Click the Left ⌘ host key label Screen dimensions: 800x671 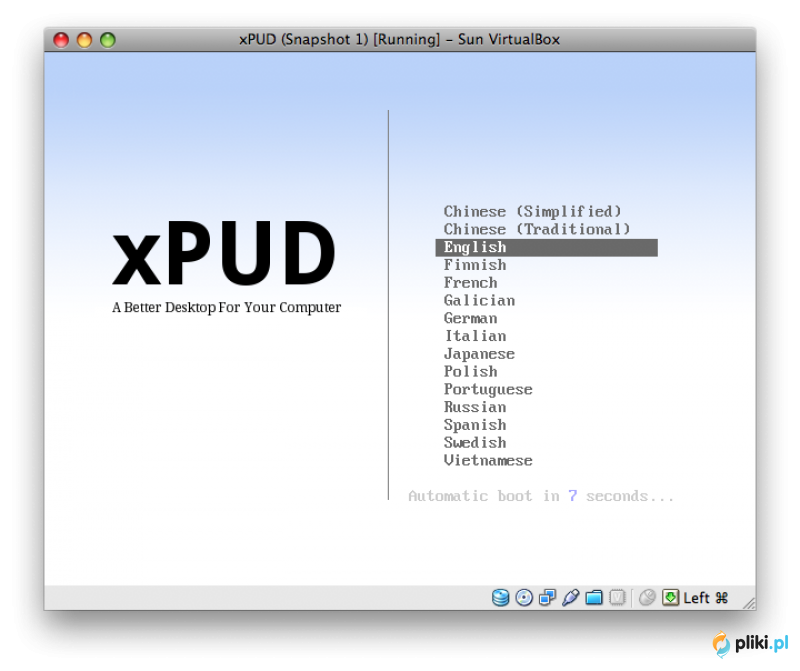click(706, 598)
